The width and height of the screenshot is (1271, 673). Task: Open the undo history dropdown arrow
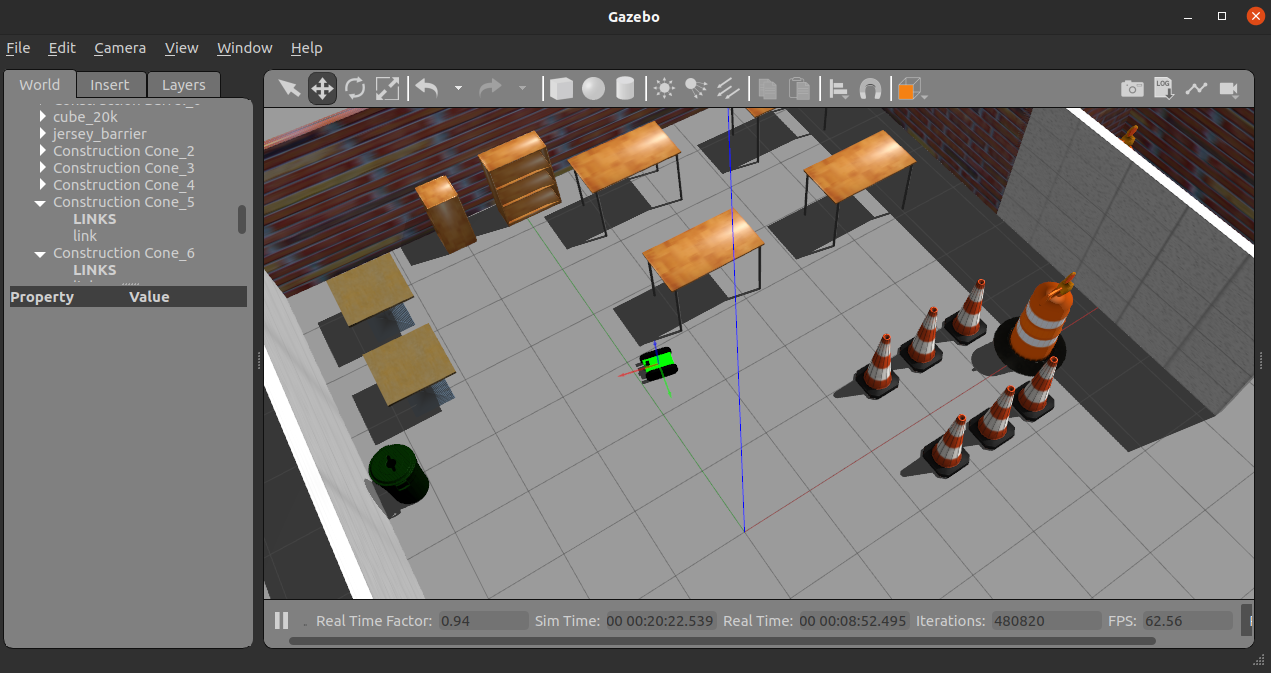458,88
